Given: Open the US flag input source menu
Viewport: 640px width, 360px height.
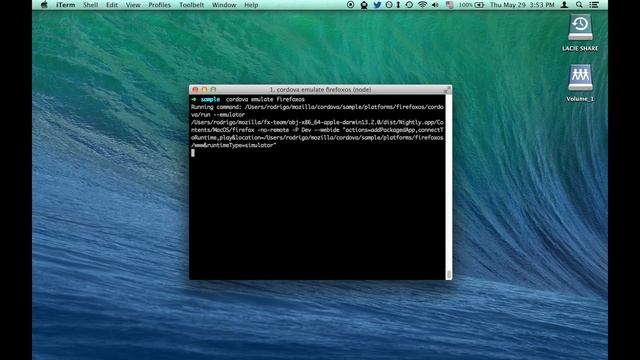Looking at the screenshot, I should (449, 5).
